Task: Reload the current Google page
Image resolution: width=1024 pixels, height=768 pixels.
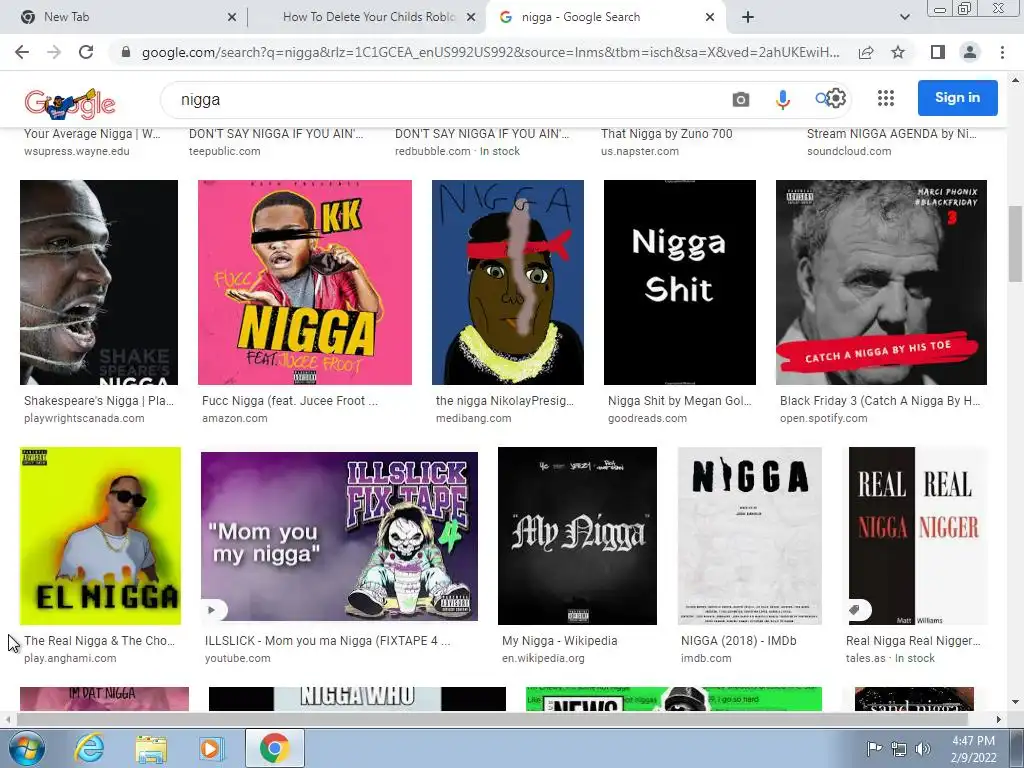Action: coord(86,52)
